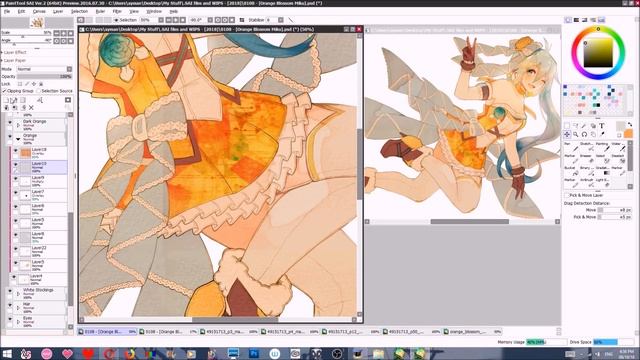Choose the AirBrush tool
The height and width of the screenshot is (360, 640).
(x=586, y=182)
